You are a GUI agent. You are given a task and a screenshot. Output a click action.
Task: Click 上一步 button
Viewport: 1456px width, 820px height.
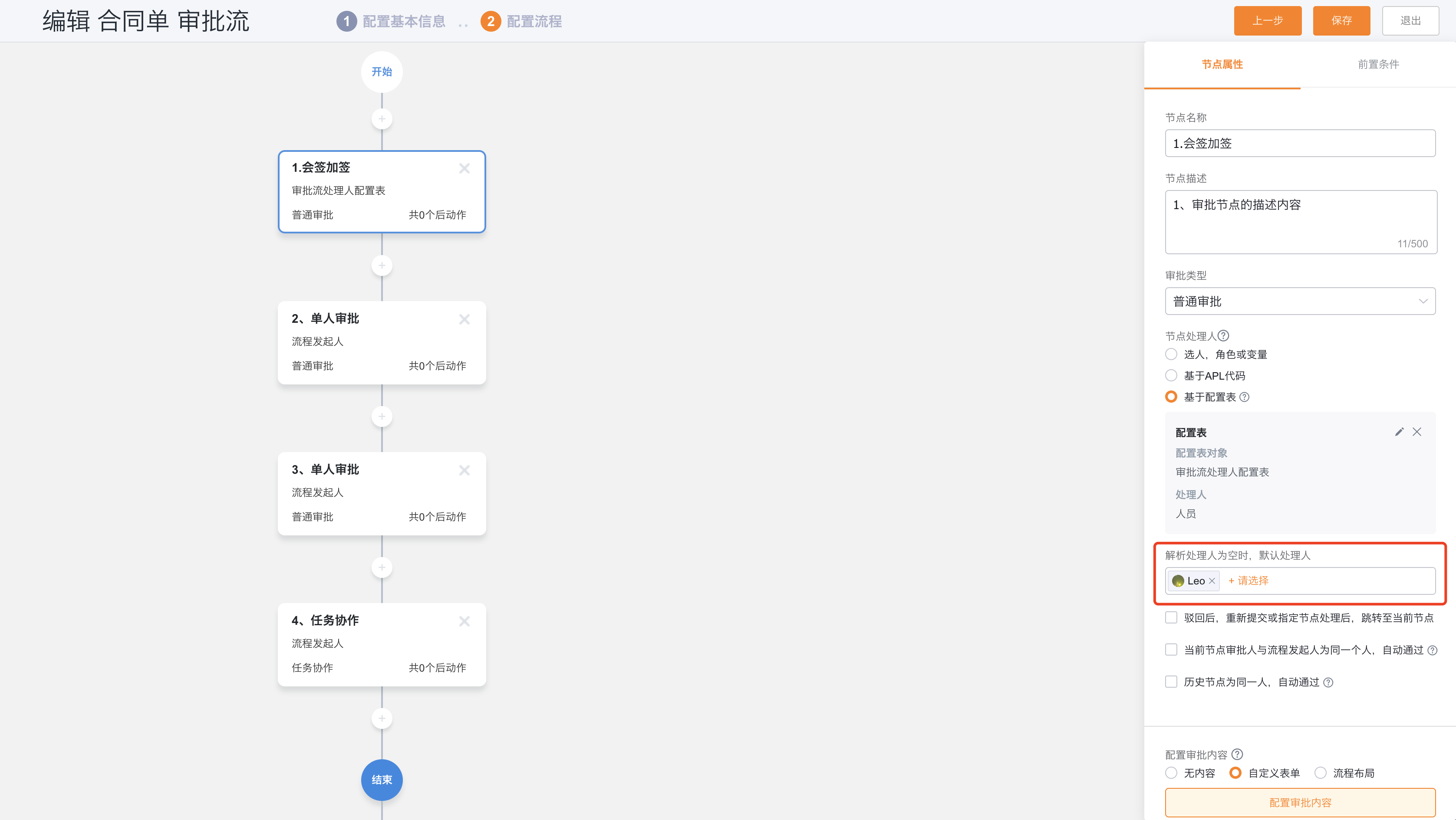(1267, 21)
